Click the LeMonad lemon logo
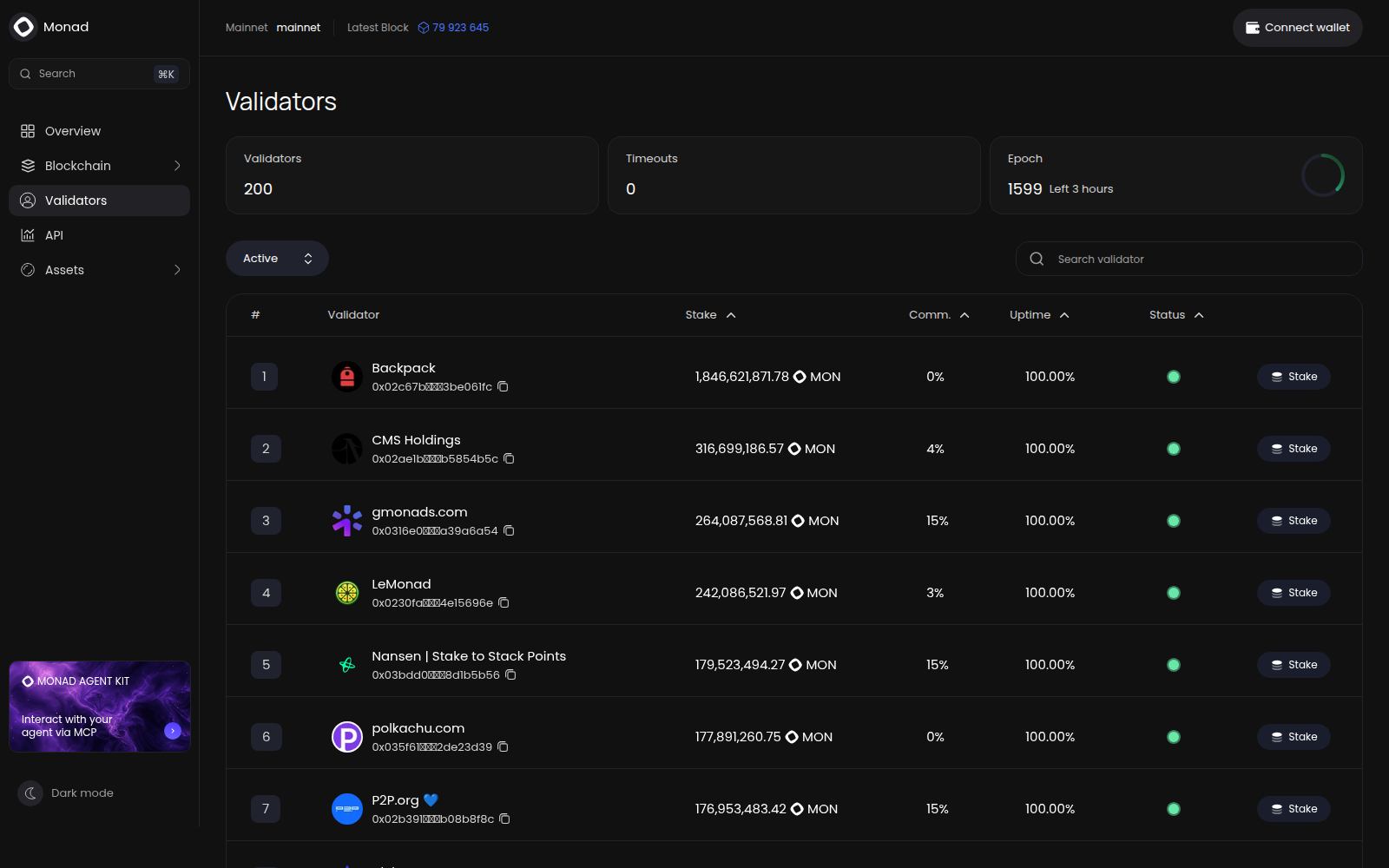The width and height of the screenshot is (1389, 868). pyautogui.click(x=347, y=593)
